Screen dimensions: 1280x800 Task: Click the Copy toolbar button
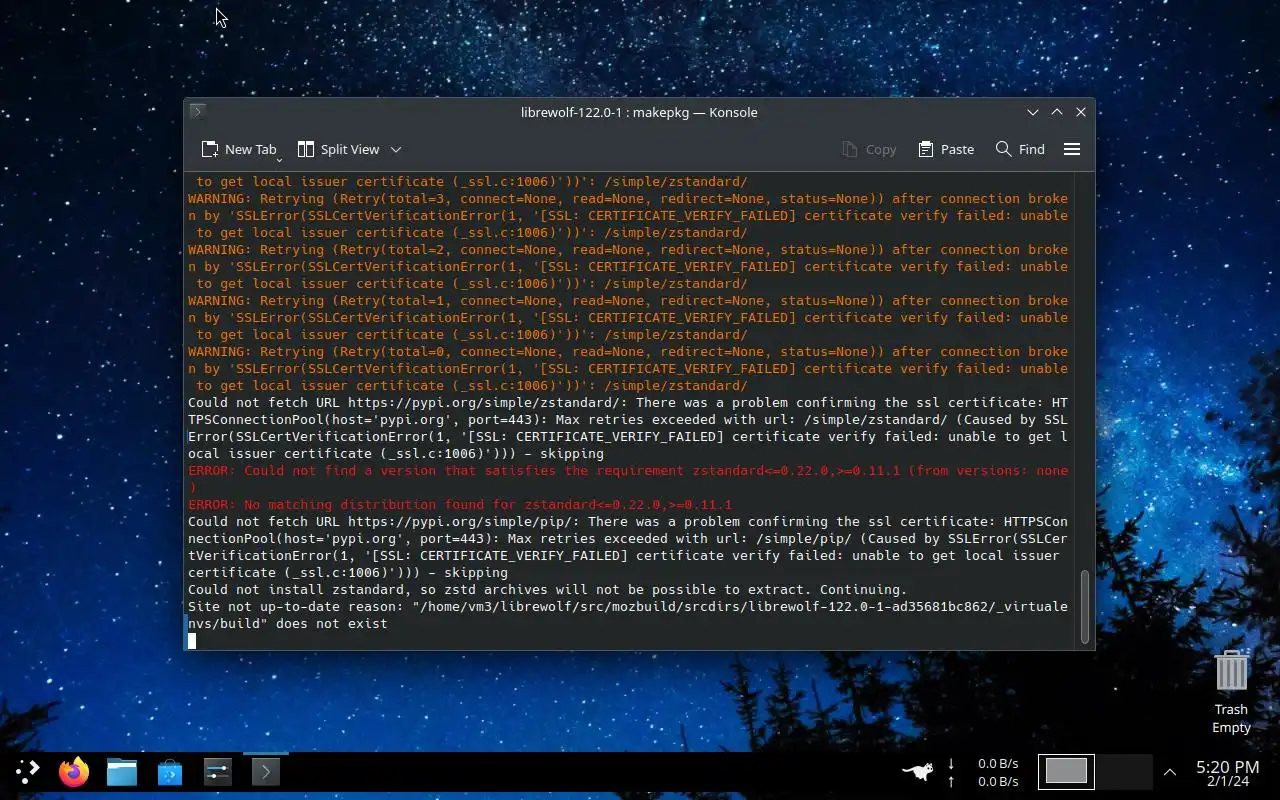point(869,149)
